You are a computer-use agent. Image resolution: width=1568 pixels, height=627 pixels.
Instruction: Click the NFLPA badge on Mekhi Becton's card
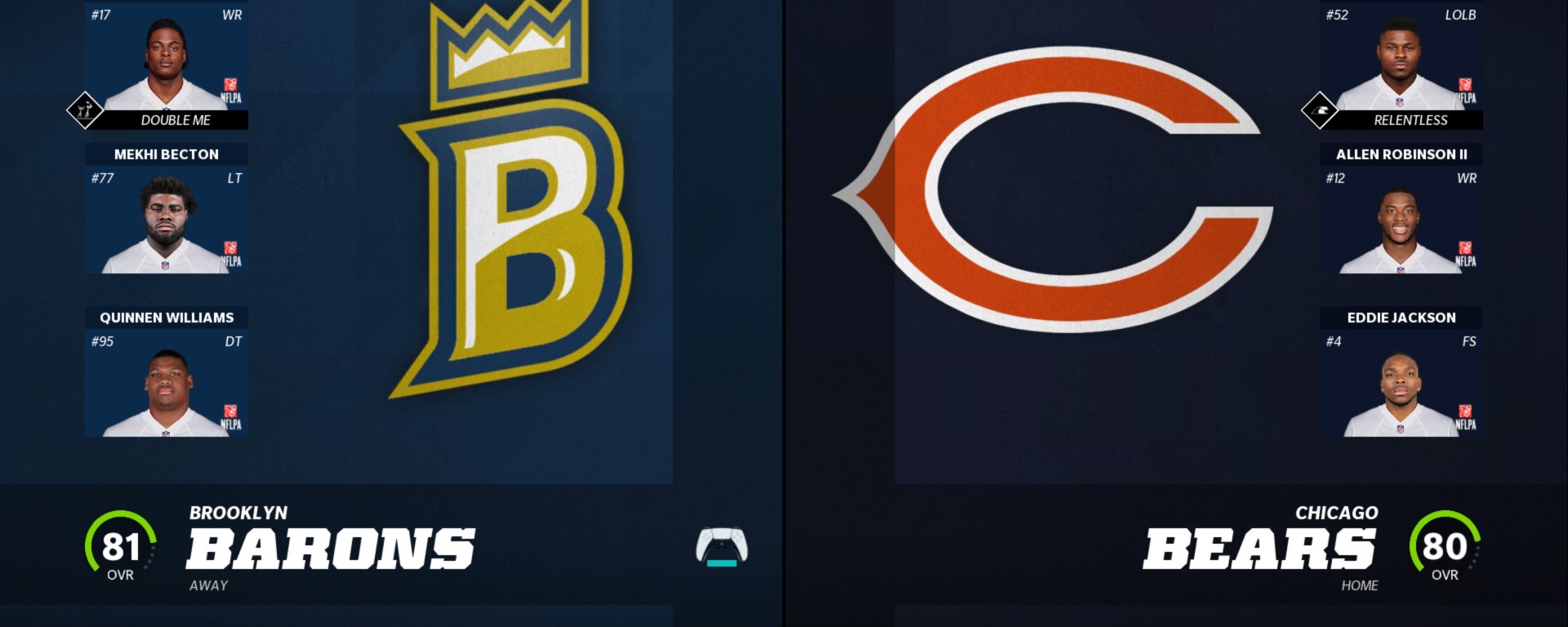click(231, 254)
